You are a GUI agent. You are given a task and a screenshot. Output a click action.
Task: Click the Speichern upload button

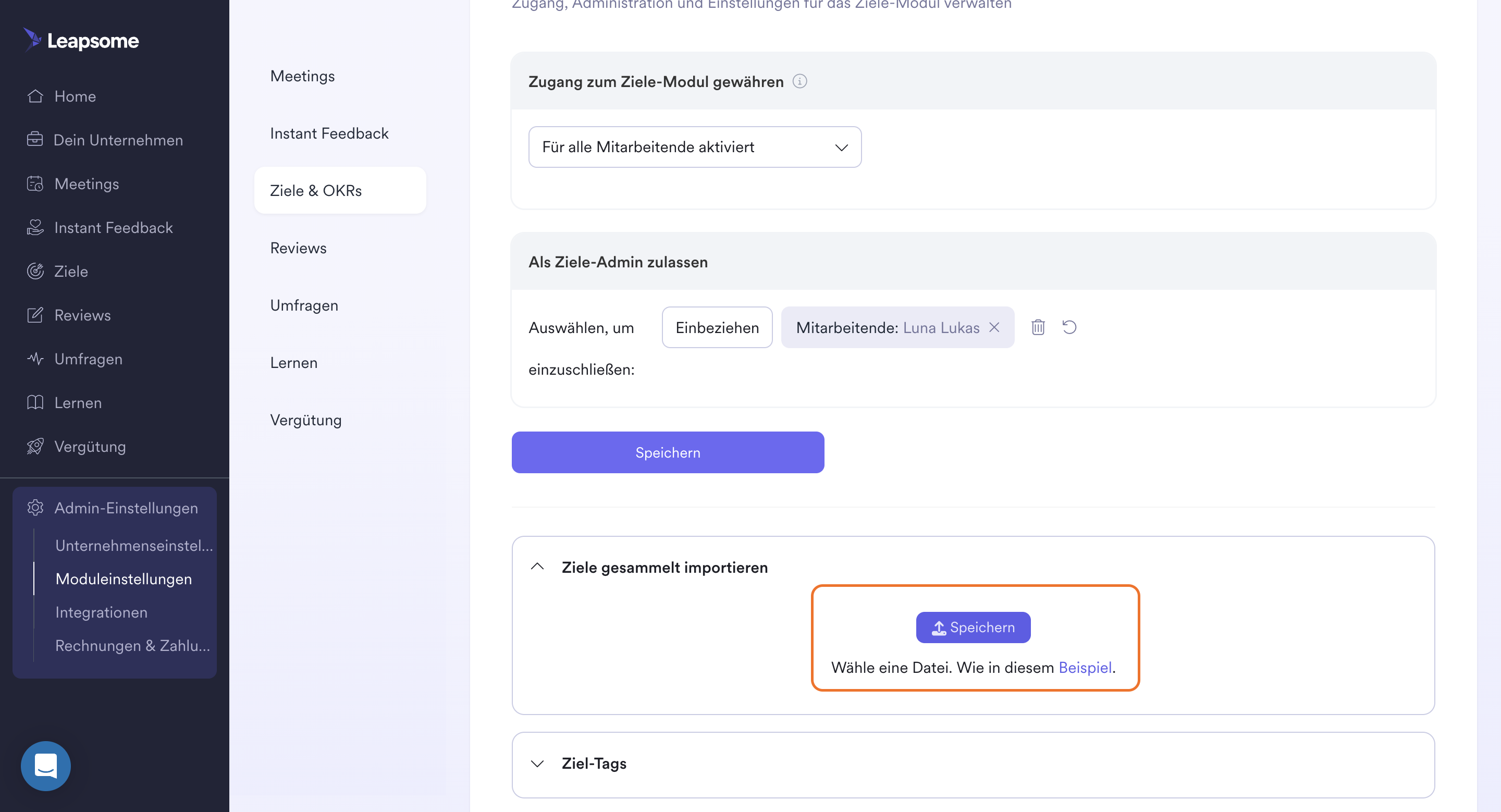click(x=973, y=628)
